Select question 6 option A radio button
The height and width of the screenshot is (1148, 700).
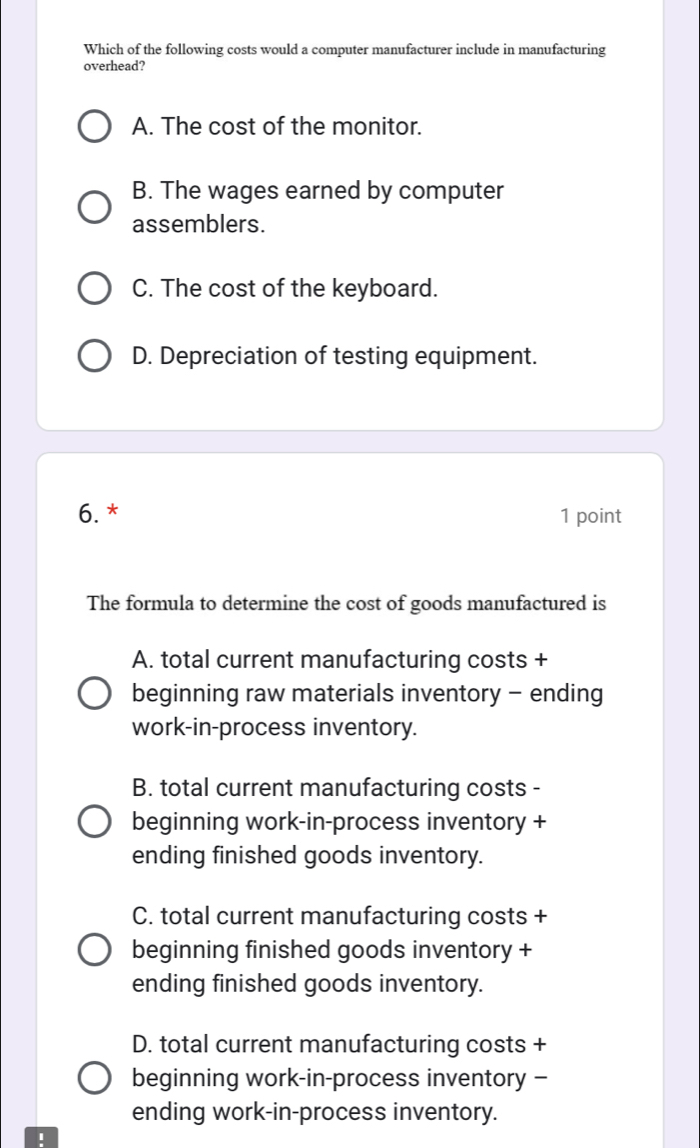coord(95,694)
